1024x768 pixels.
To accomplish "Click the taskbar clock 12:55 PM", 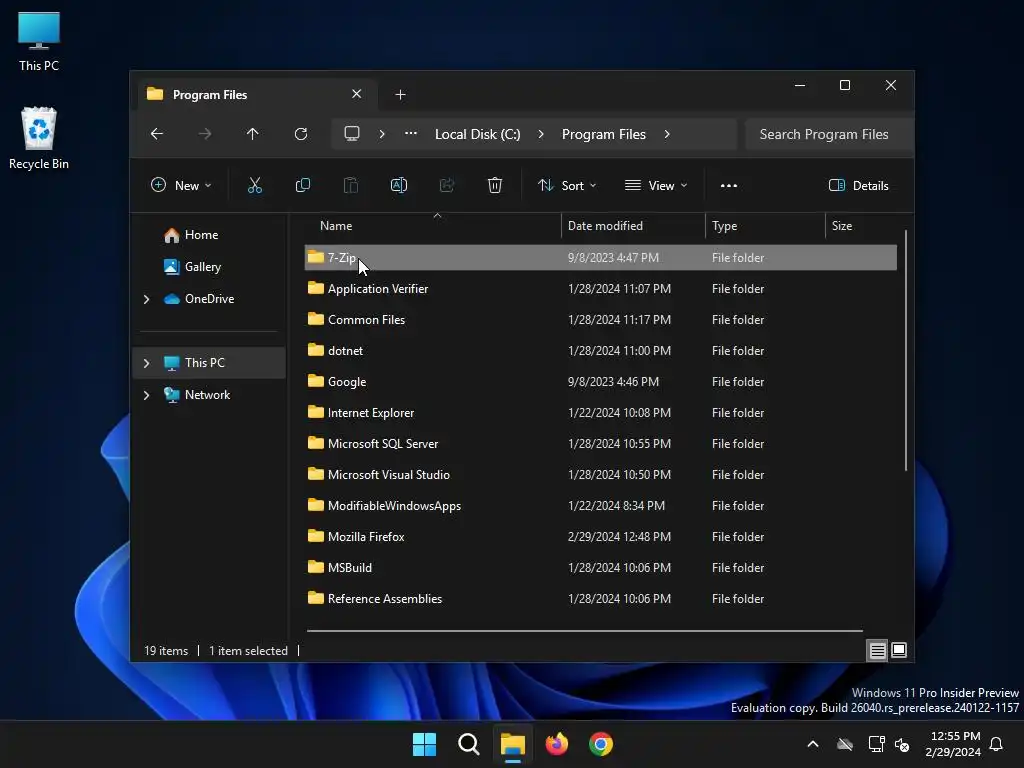I will pyautogui.click(x=953, y=744).
